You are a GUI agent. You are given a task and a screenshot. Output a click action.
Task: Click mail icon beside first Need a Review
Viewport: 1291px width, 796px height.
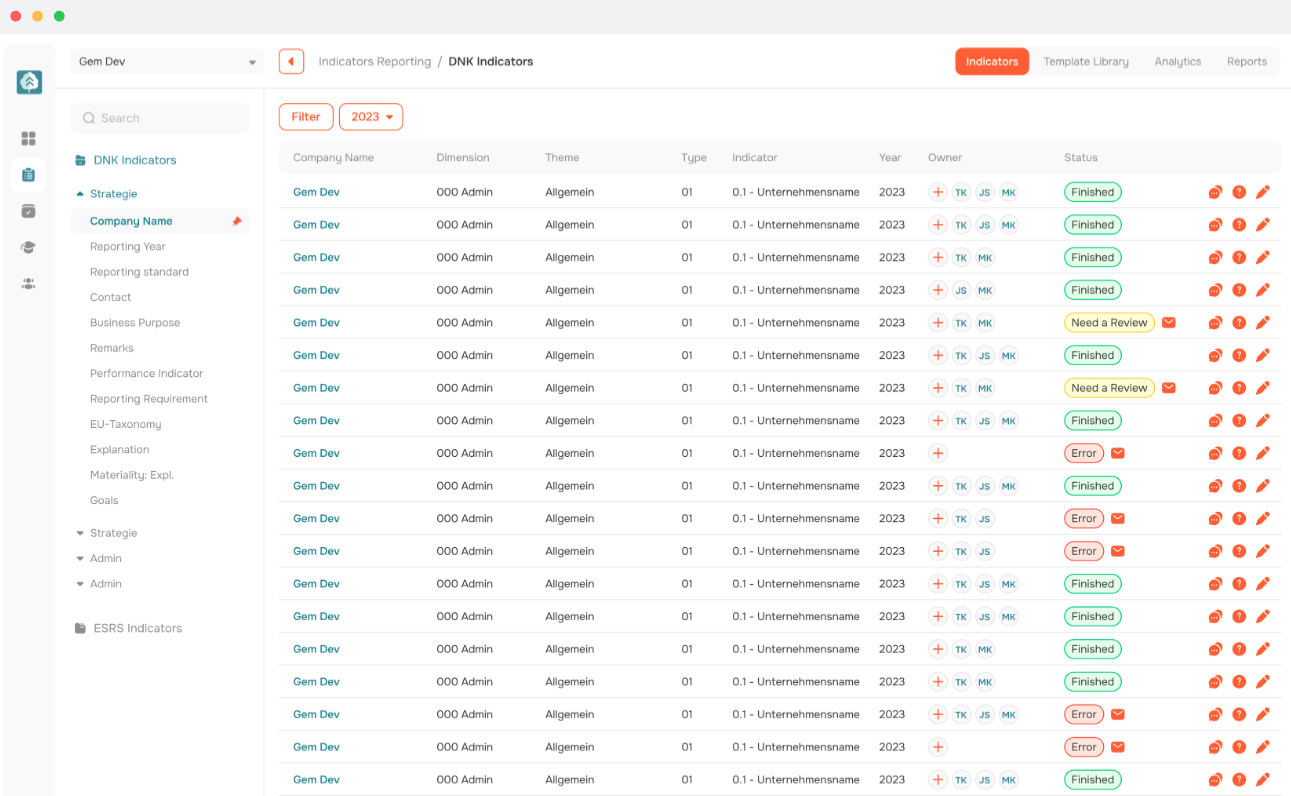pyautogui.click(x=1168, y=323)
